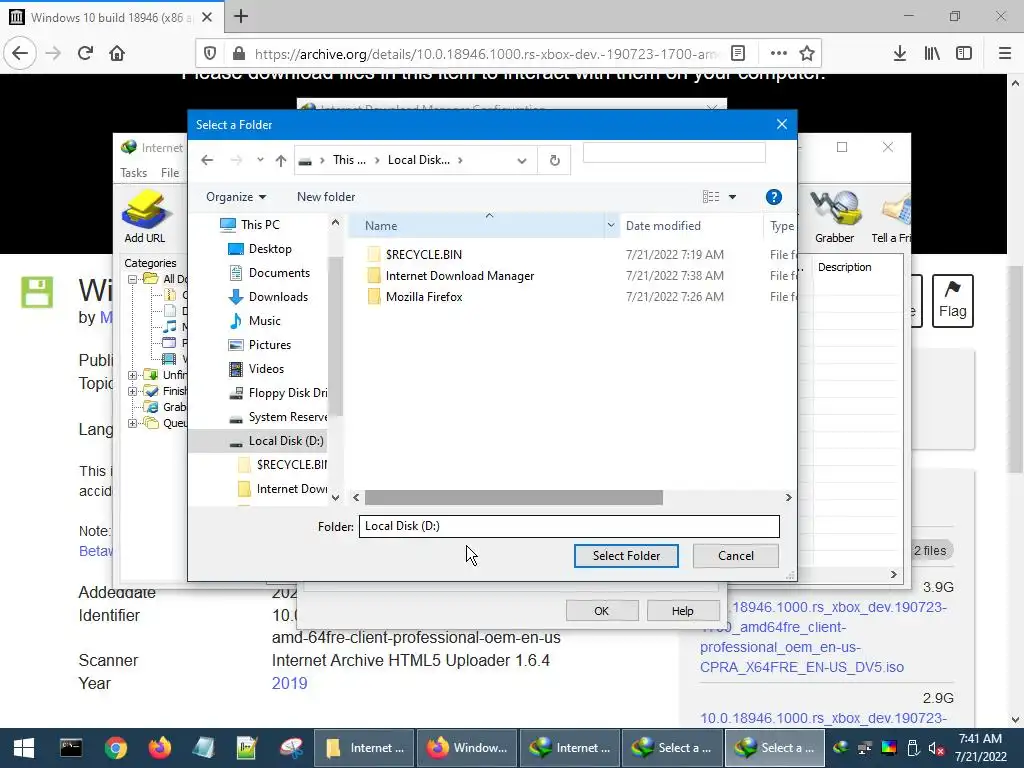Select Floppy Disk Drive in navigation pane
The width and height of the screenshot is (1024, 768).
coord(287,393)
